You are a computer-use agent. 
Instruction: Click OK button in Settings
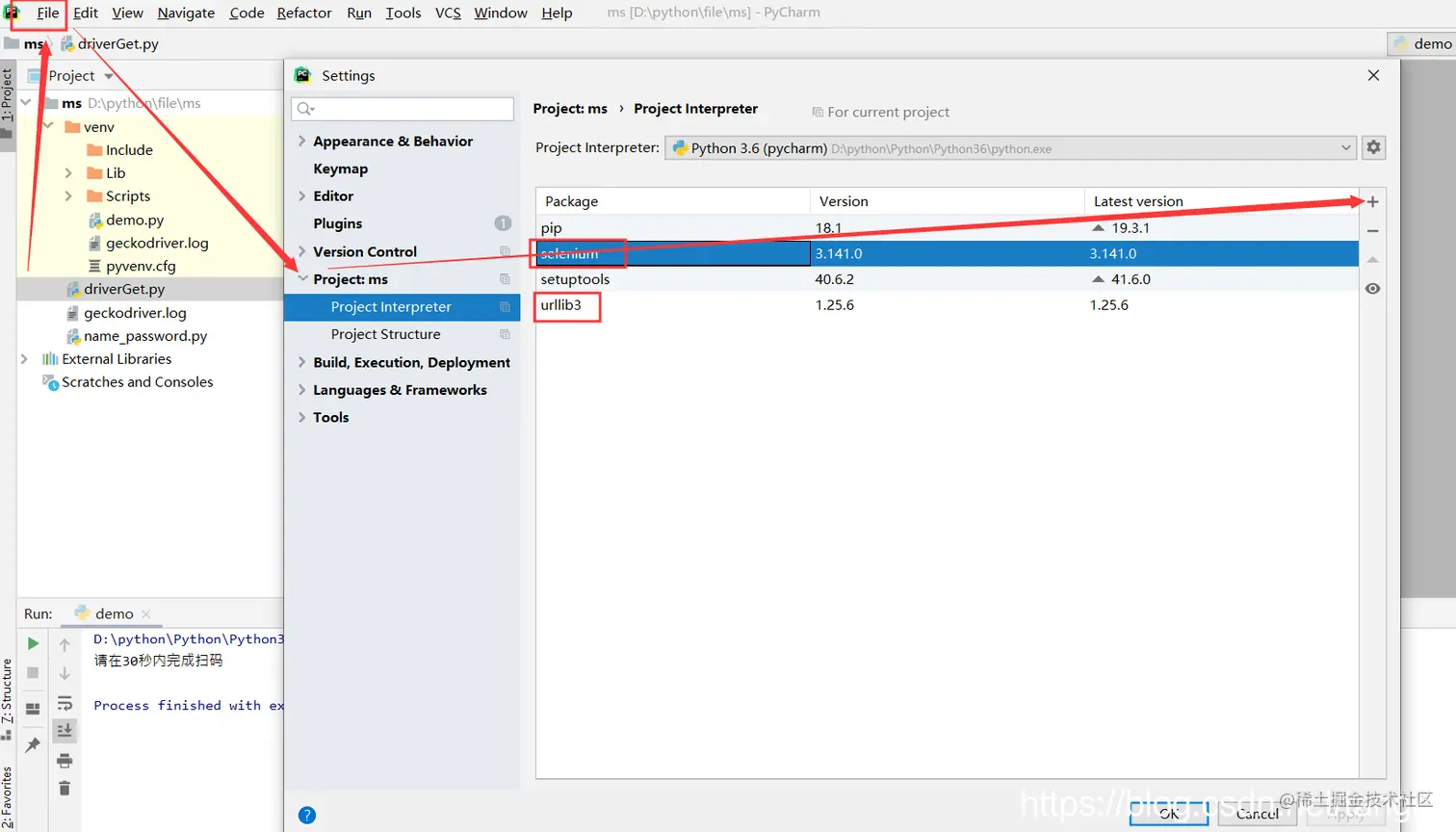click(1169, 814)
